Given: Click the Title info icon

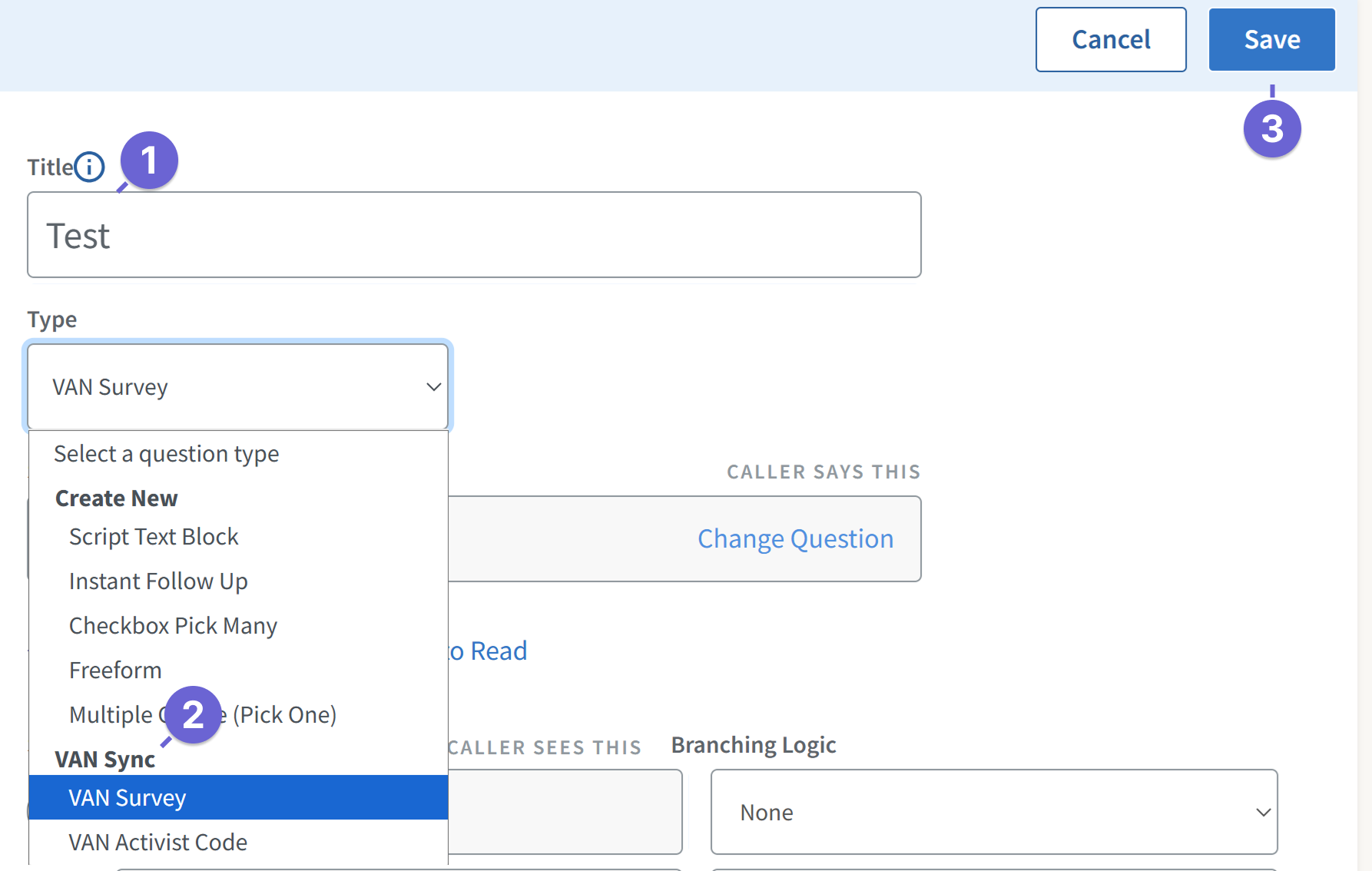Looking at the screenshot, I should click(x=89, y=167).
